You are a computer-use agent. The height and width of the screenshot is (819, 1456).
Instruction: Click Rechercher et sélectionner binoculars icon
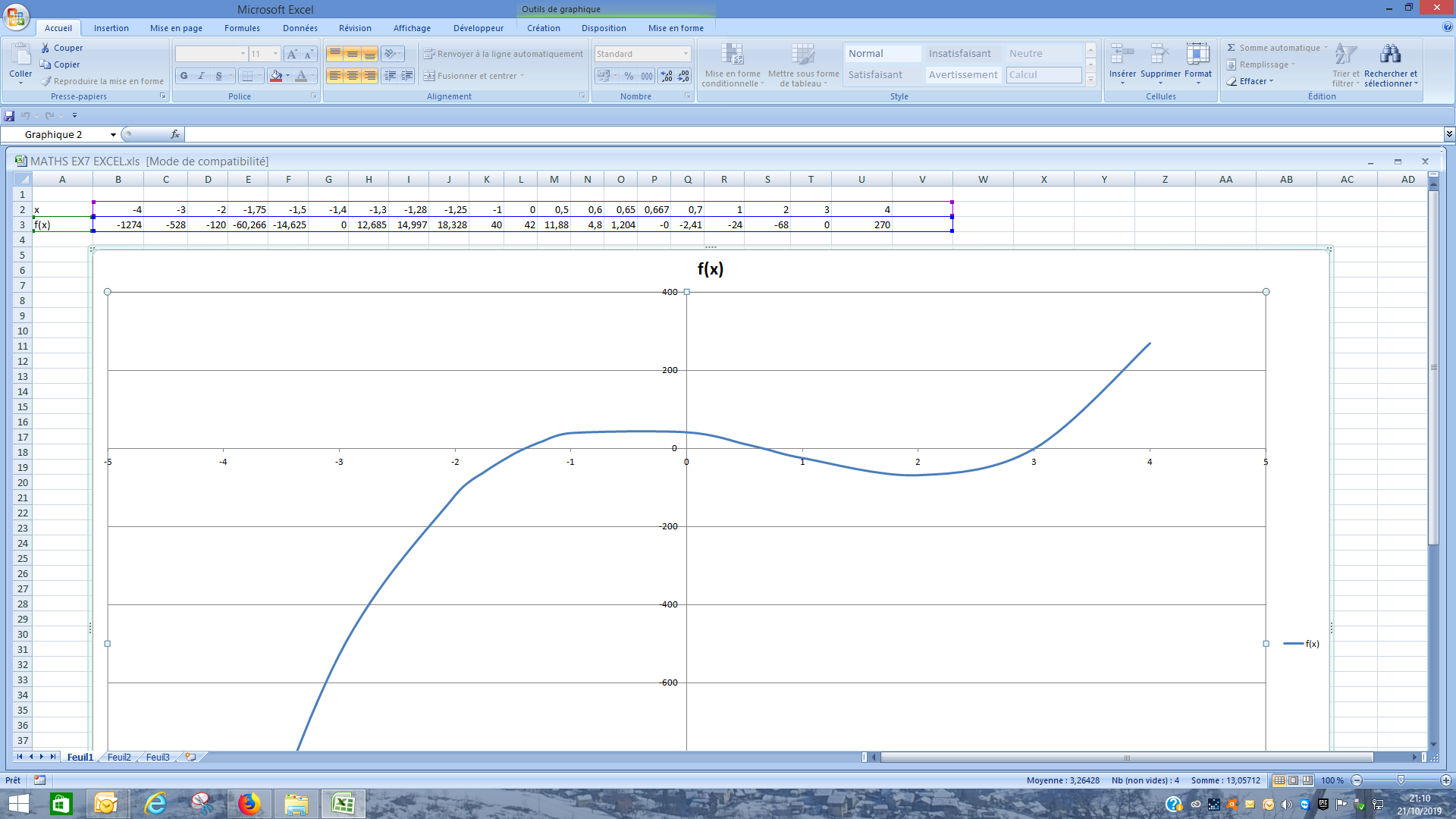coord(1390,55)
